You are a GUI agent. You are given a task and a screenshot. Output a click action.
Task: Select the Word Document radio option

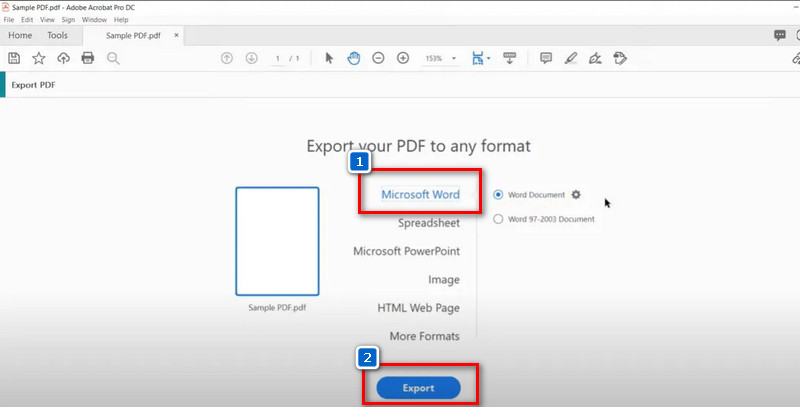(498, 194)
